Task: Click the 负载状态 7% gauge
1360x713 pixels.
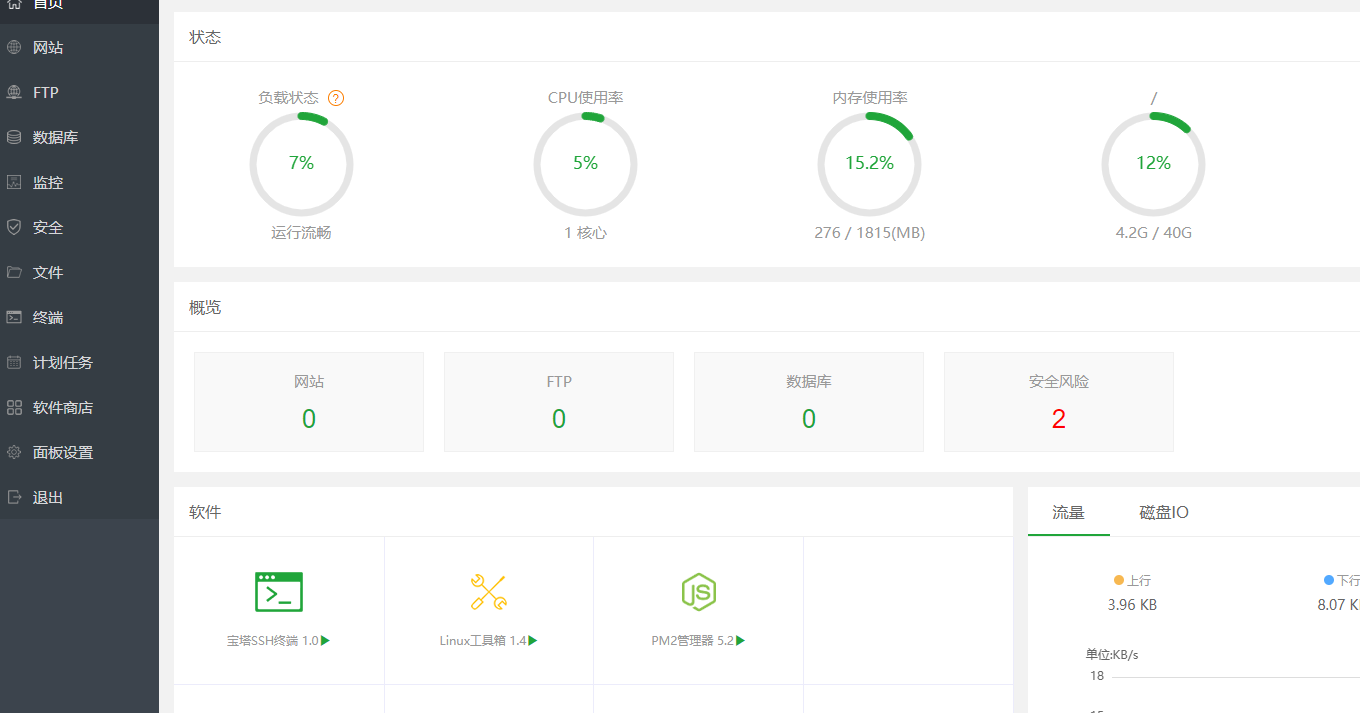Action: click(301, 163)
